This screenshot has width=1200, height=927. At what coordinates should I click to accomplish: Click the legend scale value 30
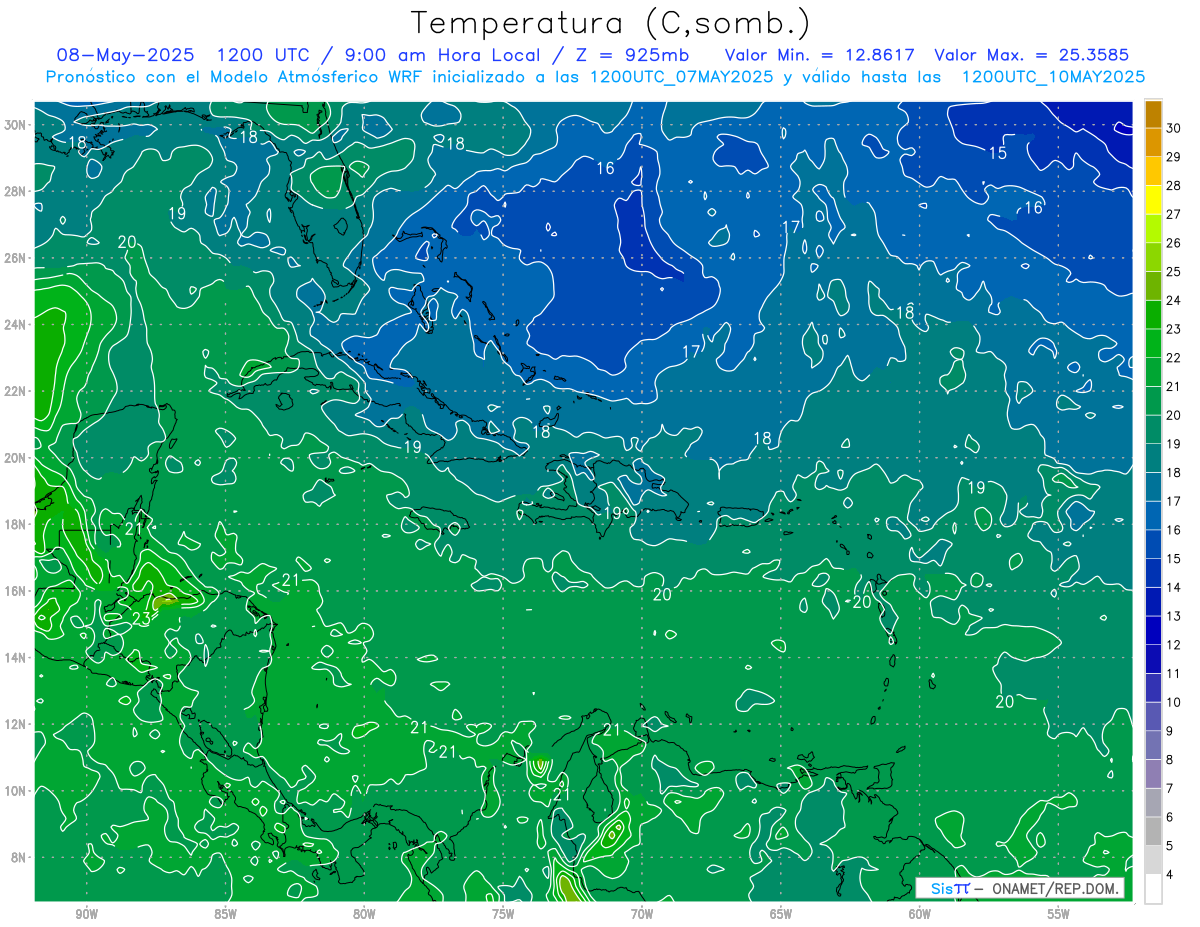[1173, 127]
